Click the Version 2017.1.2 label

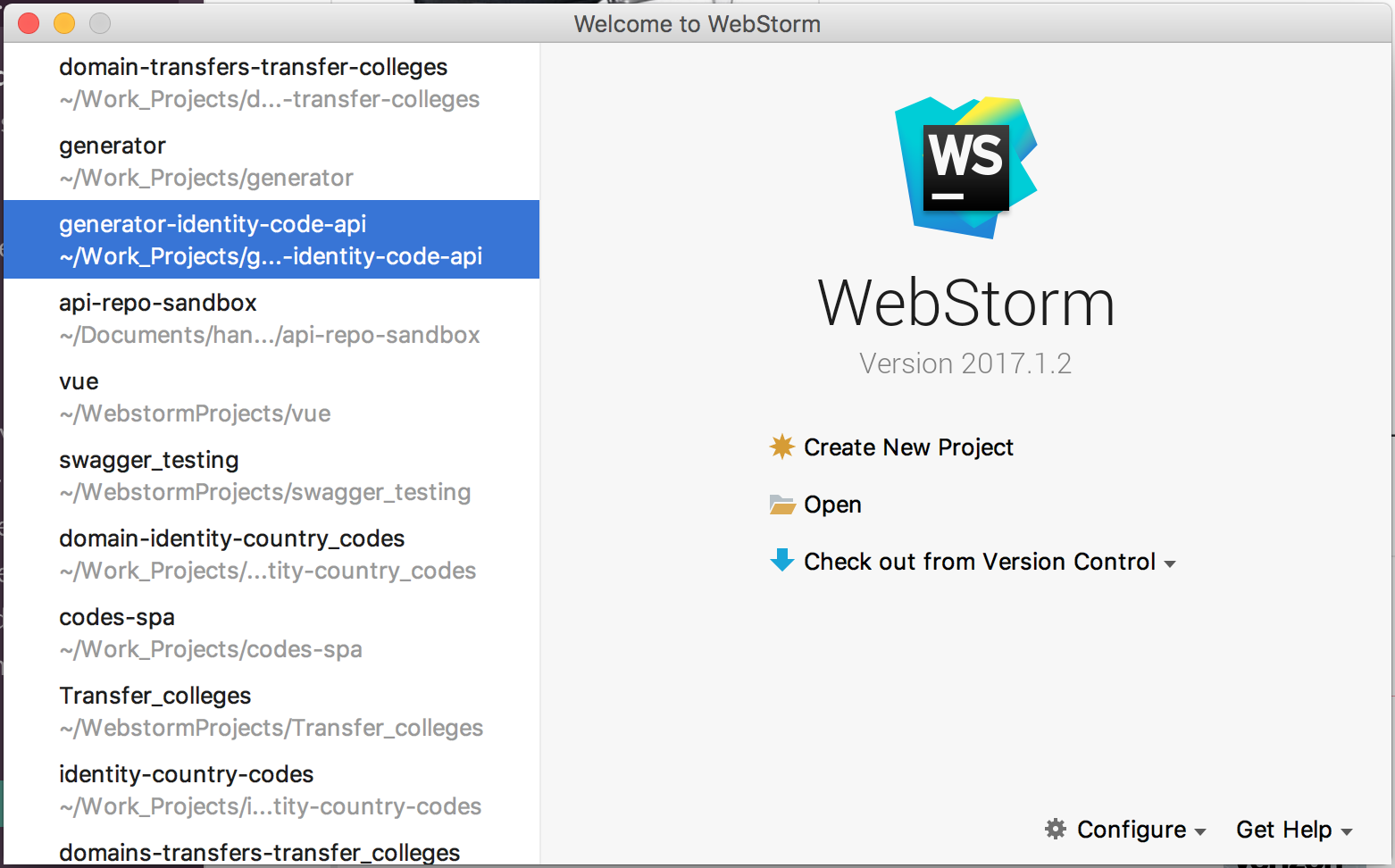965,363
